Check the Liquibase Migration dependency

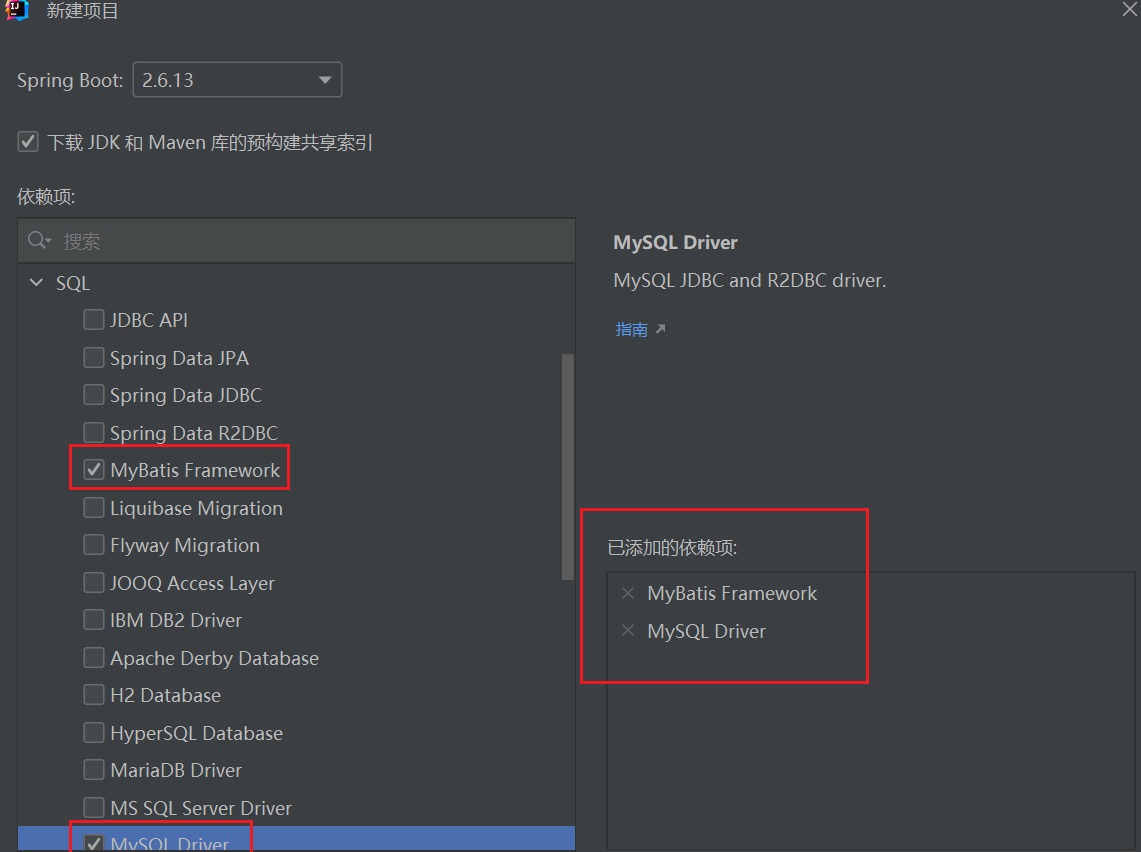coord(94,507)
